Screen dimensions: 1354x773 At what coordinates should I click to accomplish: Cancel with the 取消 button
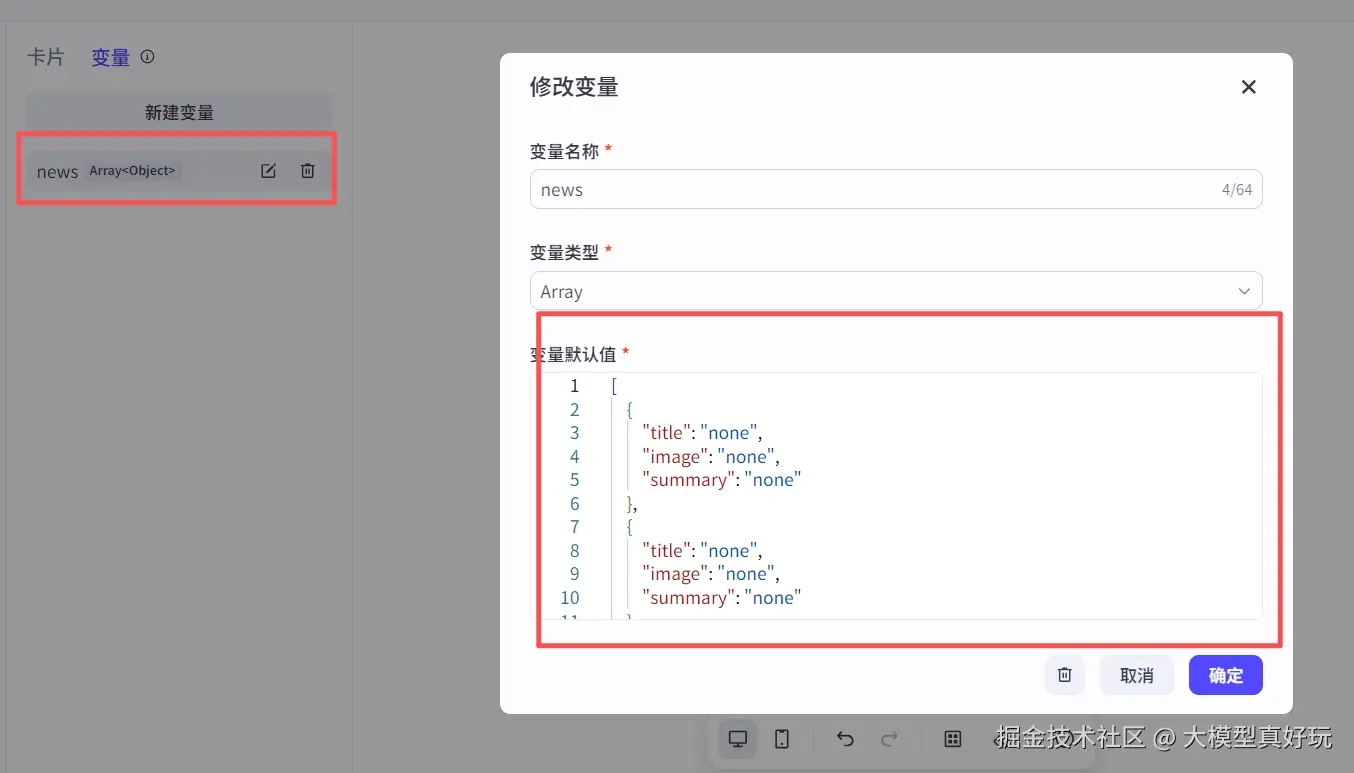pos(1137,675)
